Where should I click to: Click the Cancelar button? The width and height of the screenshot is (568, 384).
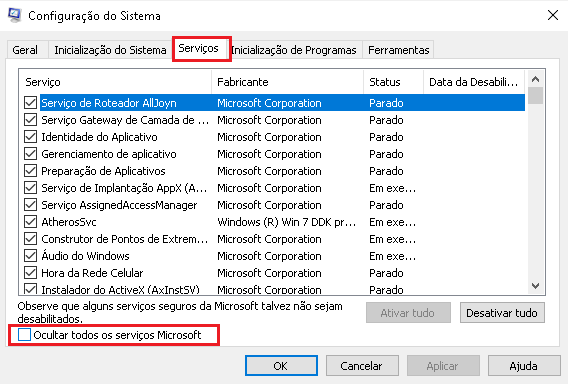coord(362,366)
